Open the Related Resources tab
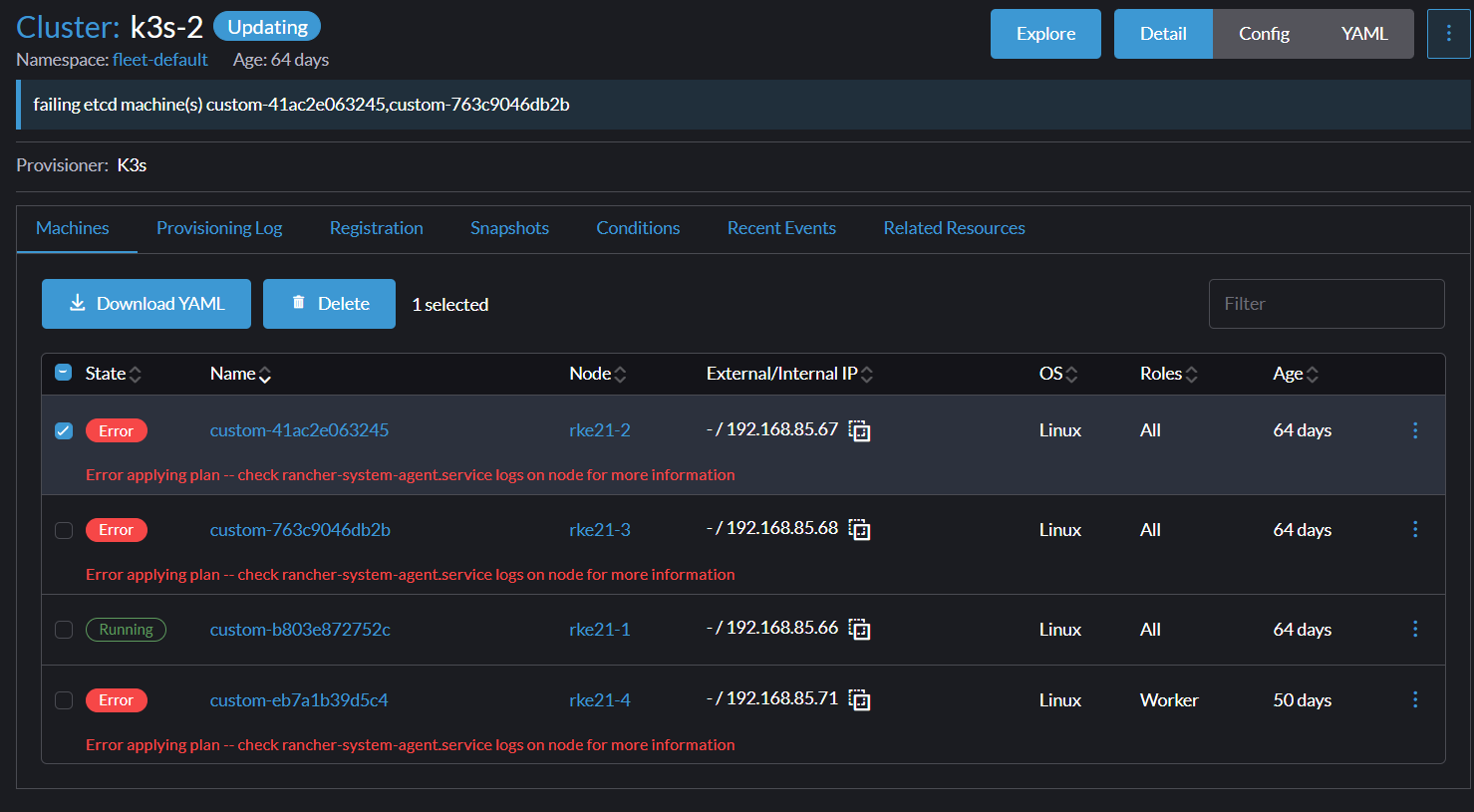 (954, 228)
